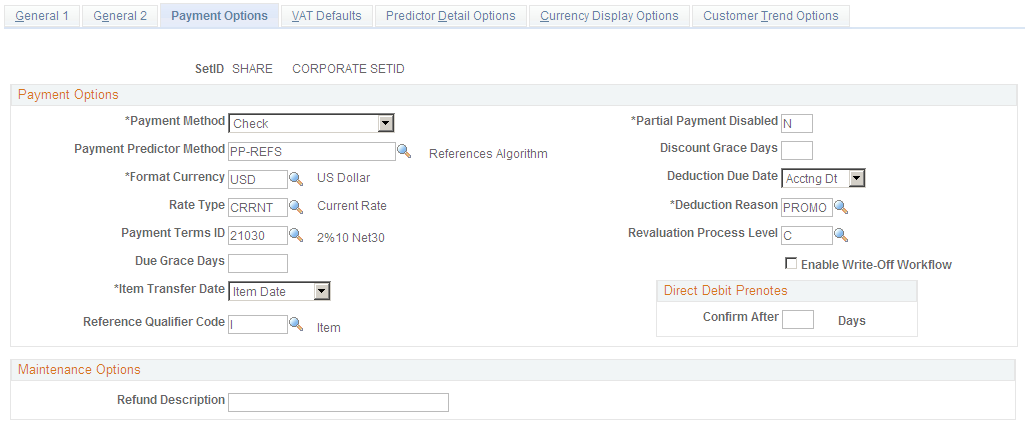Open the Predictor Detail Options tab
1025x429 pixels.
click(450, 16)
